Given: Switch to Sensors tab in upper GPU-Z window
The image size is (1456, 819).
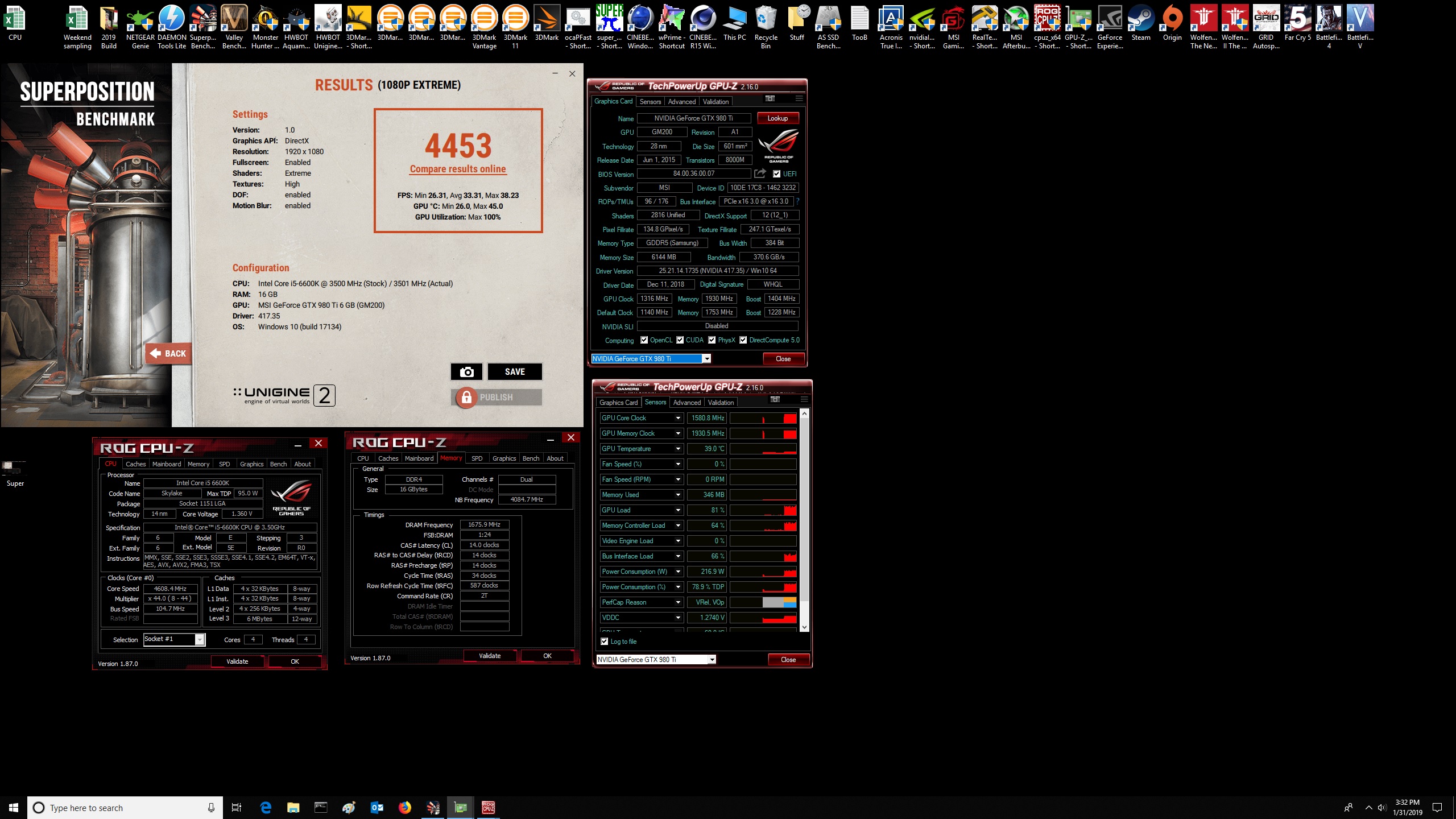Looking at the screenshot, I should coord(650,102).
